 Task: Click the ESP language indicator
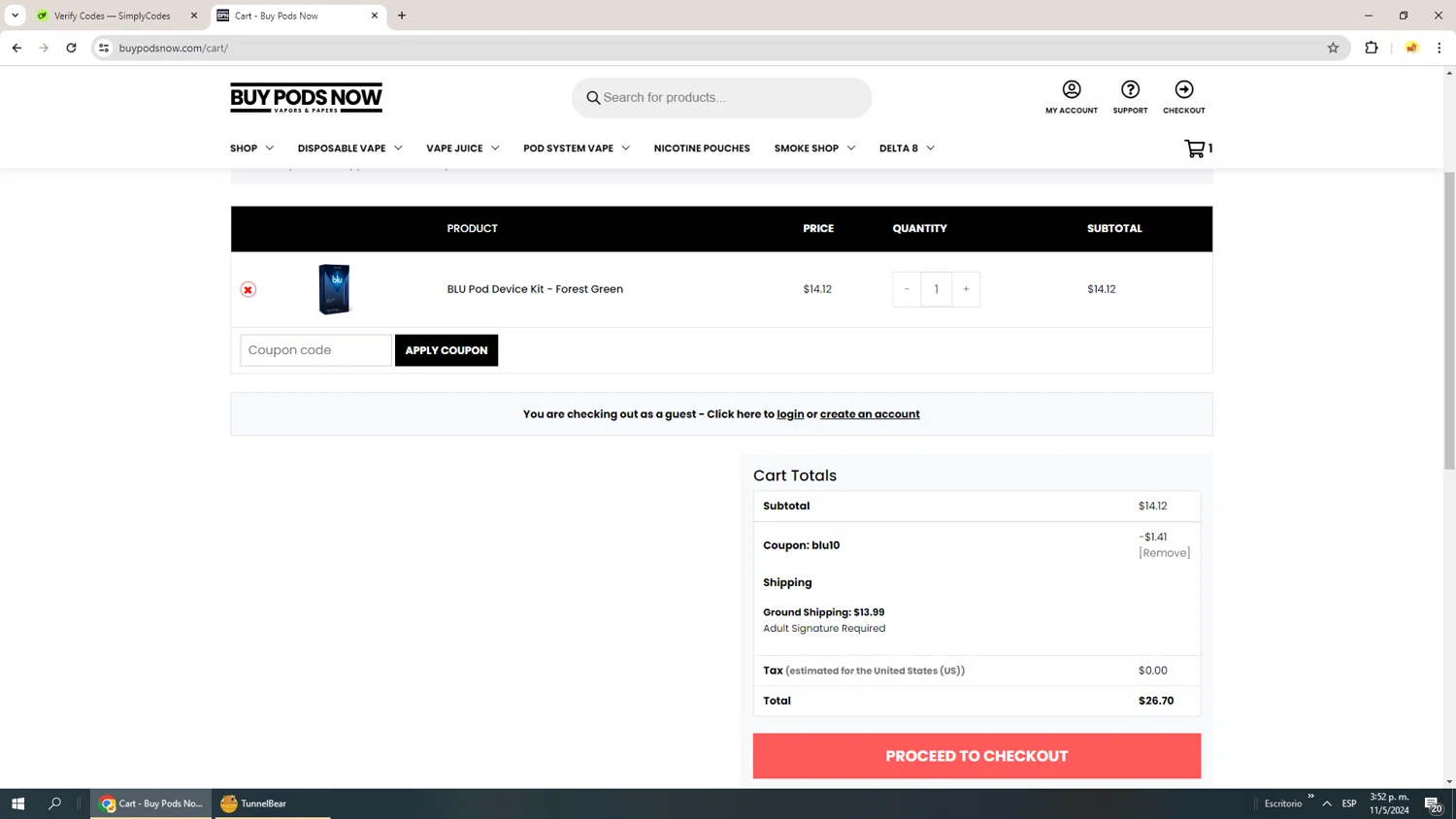click(1349, 803)
